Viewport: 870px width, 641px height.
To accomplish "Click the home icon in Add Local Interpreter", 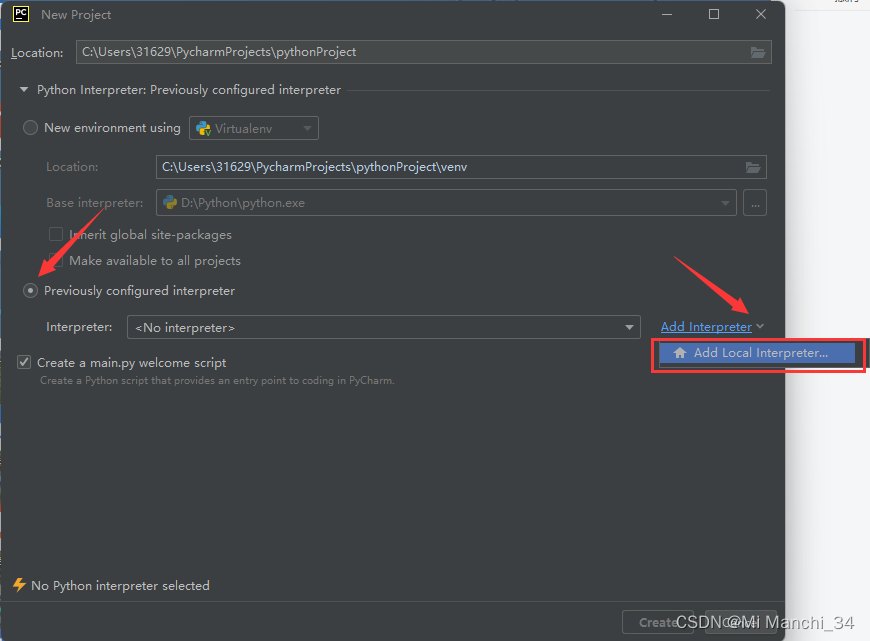I will 680,353.
